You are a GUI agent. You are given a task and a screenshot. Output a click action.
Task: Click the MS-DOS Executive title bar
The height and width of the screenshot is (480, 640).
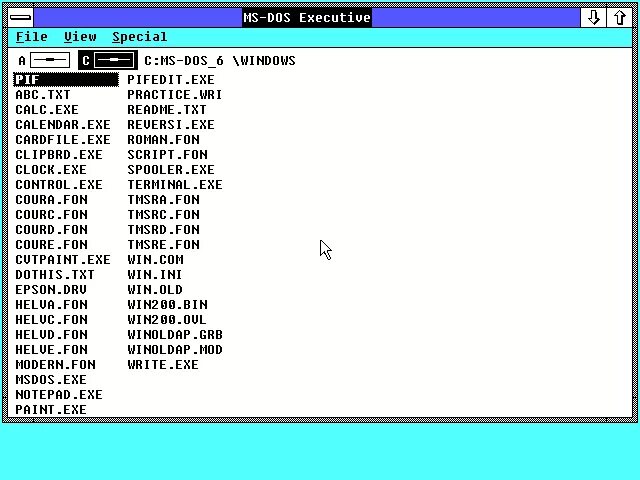pyautogui.click(x=307, y=17)
